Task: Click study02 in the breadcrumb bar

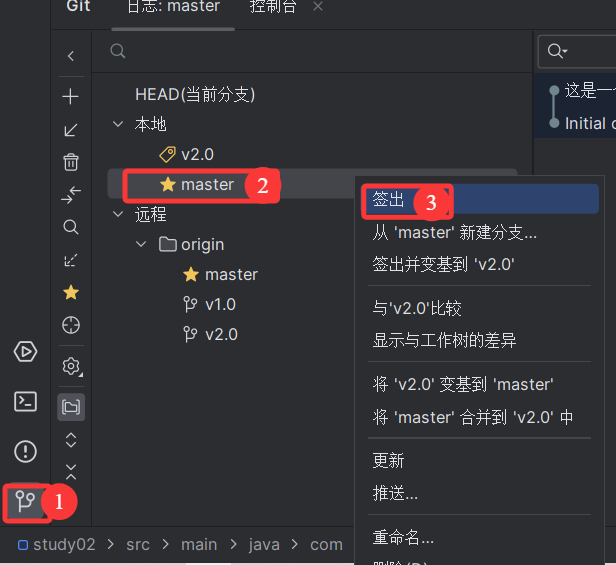Action: (64, 545)
